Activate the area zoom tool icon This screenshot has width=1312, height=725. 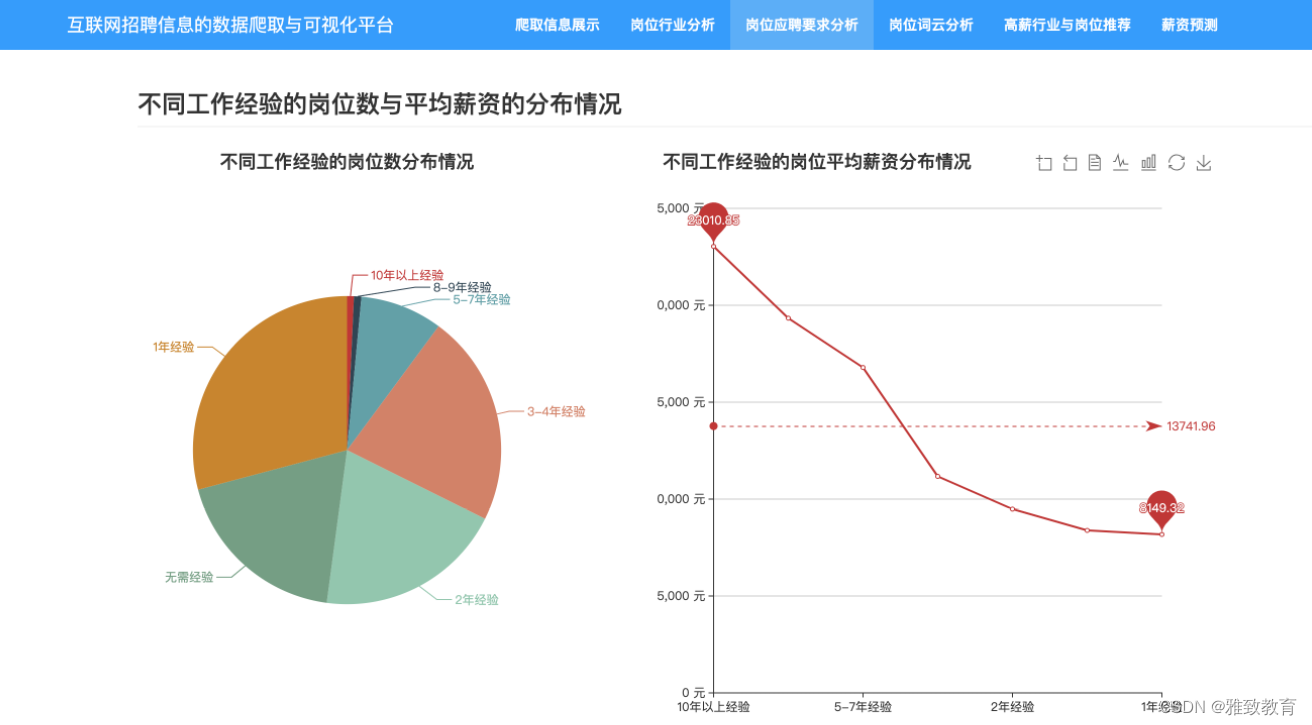coord(1044,163)
